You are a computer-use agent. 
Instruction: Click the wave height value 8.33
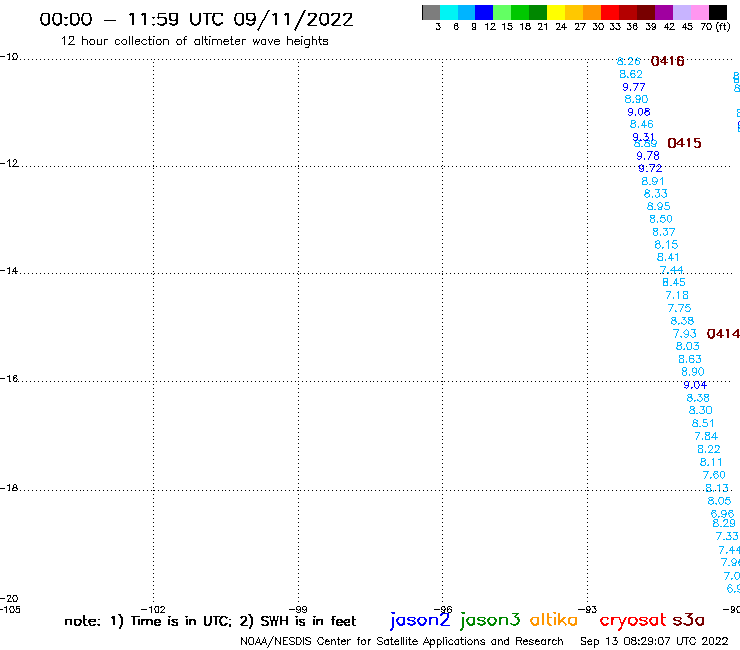[x=656, y=194]
